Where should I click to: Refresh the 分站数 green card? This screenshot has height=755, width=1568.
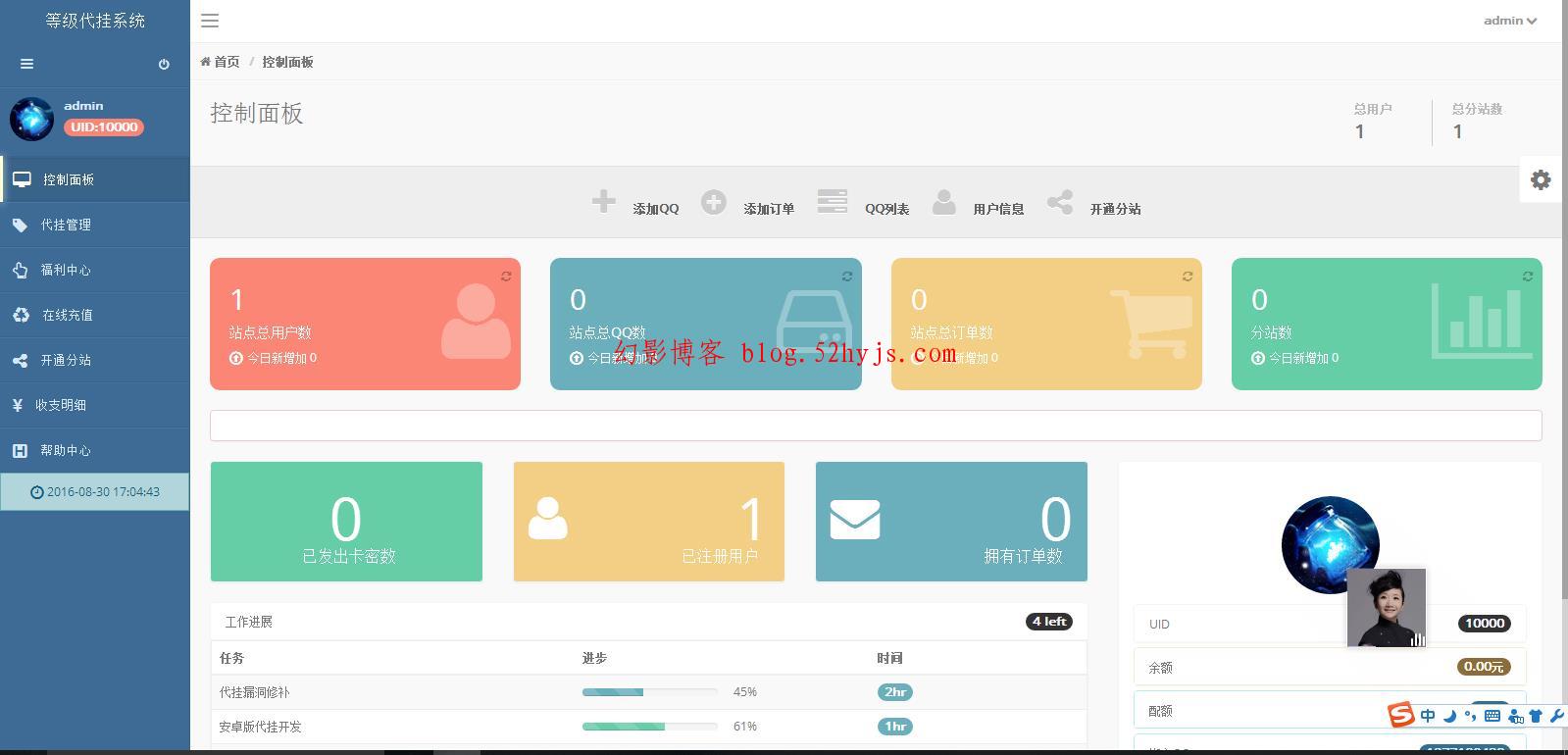1527,277
